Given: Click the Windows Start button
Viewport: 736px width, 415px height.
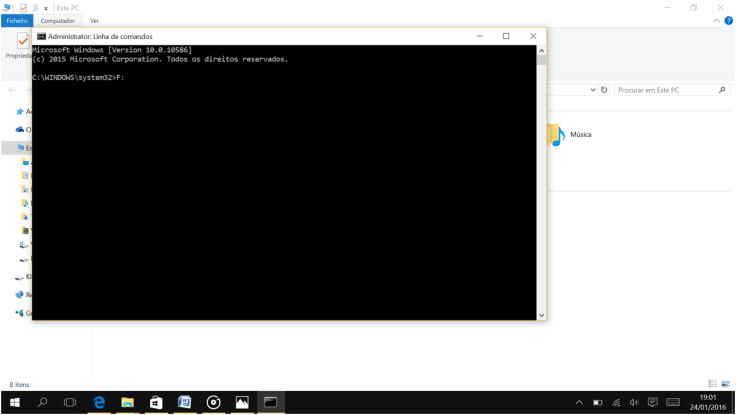Looking at the screenshot, I should pos(15,402).
